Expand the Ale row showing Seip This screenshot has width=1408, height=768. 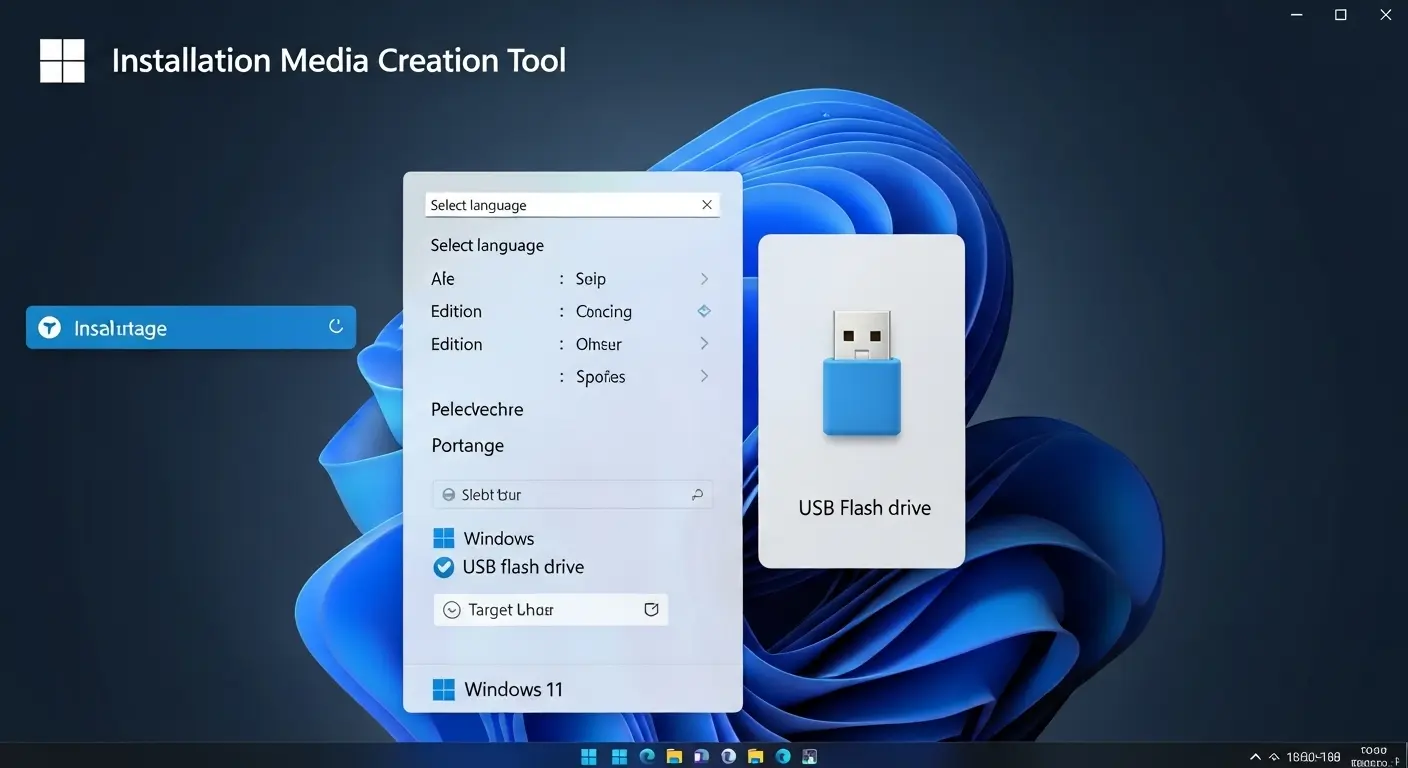tap(704, 279)
